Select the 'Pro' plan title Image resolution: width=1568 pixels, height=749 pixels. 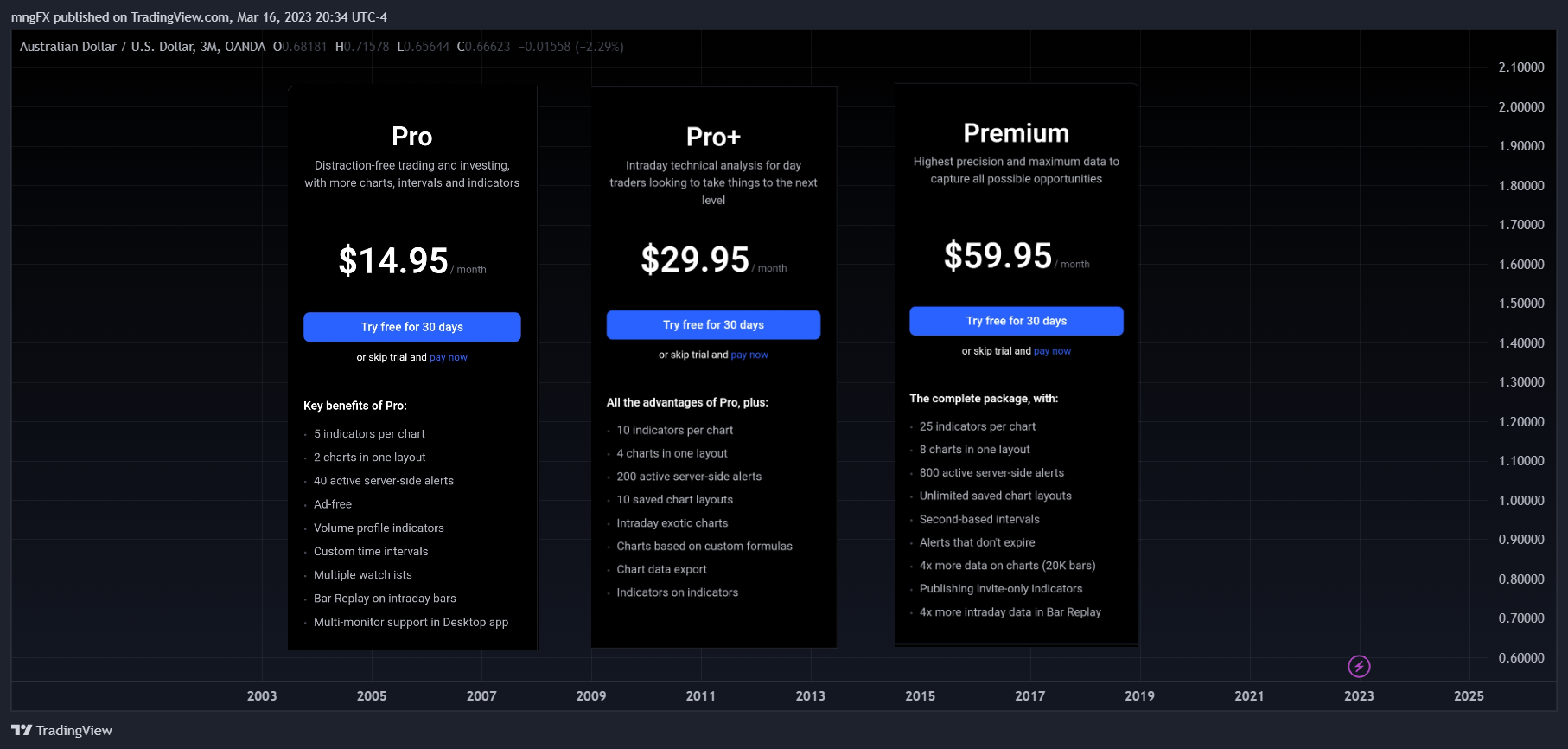(412, 137)
